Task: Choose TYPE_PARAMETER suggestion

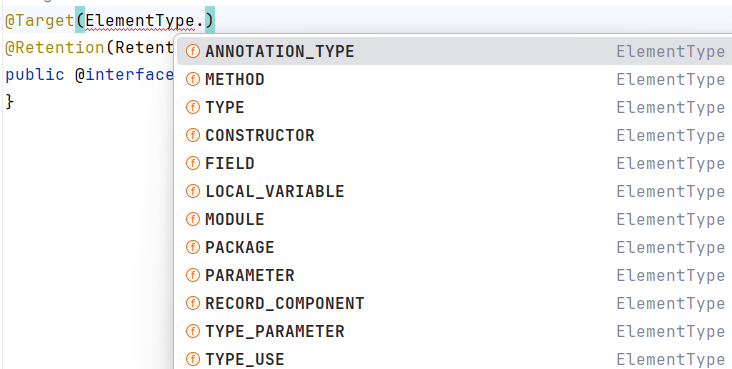Action: click(454, 332)
